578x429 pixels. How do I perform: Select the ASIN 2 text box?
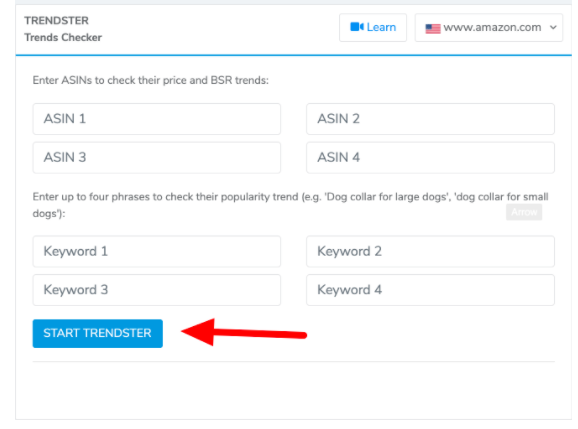(430, 119)
